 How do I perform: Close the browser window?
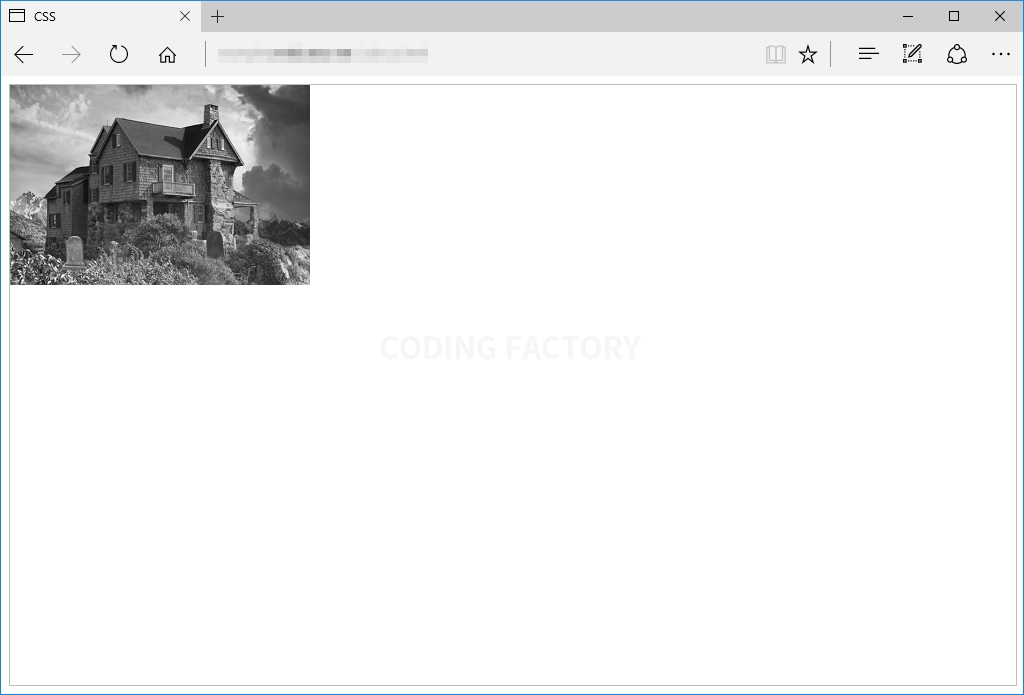(x=999, y=16)
